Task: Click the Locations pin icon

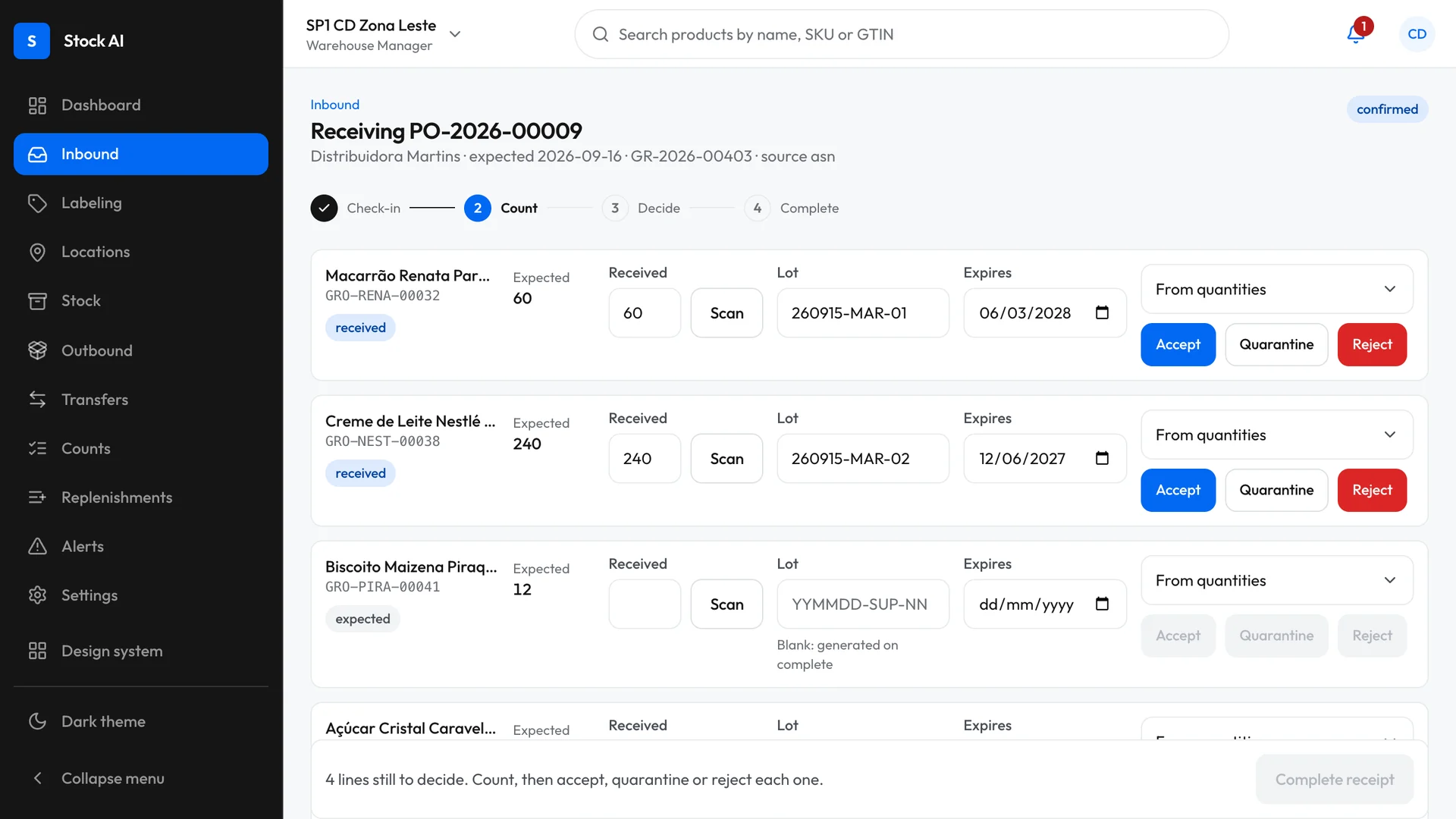Action: coord(37,252)
